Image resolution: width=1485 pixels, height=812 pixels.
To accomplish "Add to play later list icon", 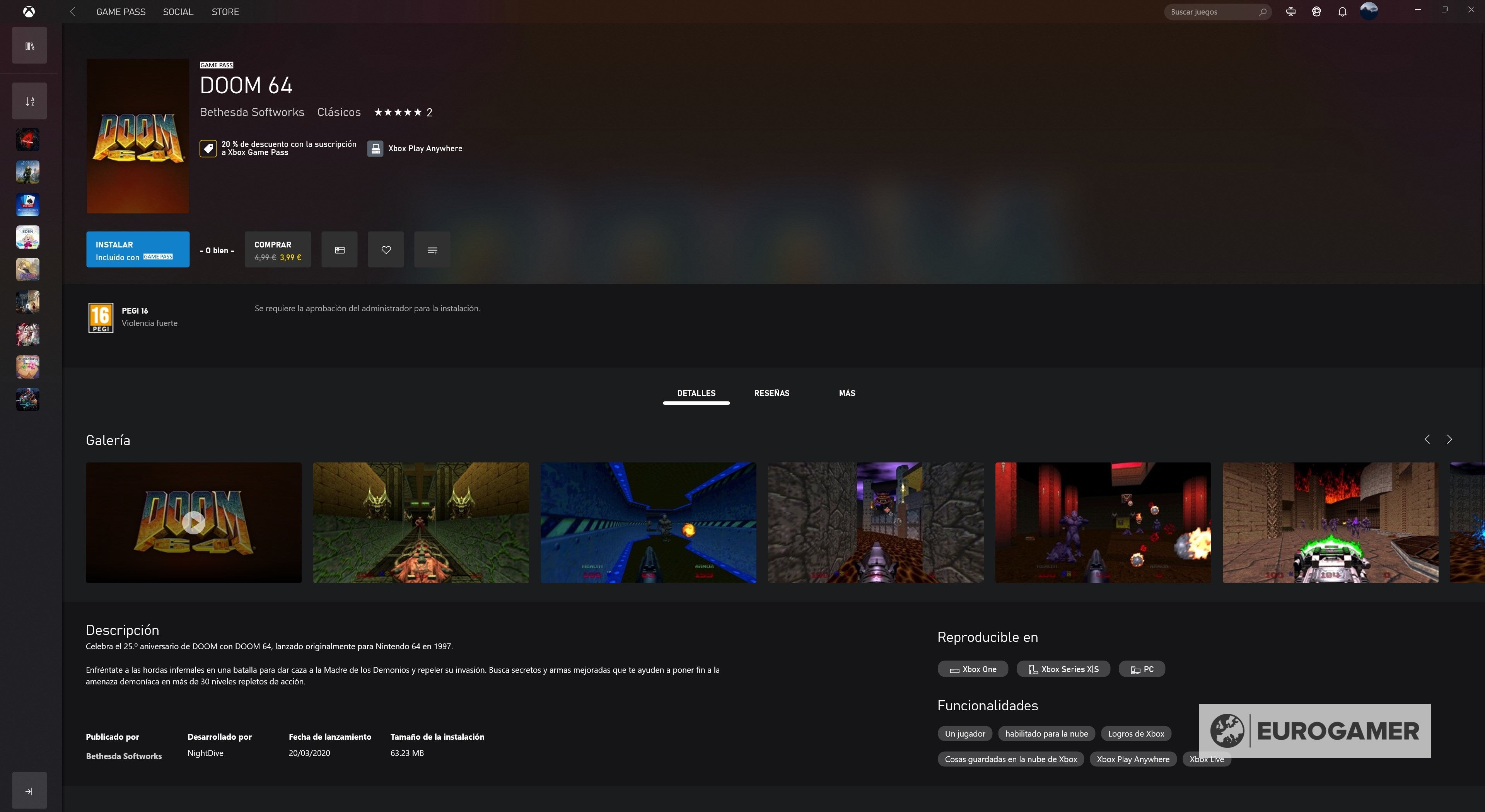I will point(432,249).
